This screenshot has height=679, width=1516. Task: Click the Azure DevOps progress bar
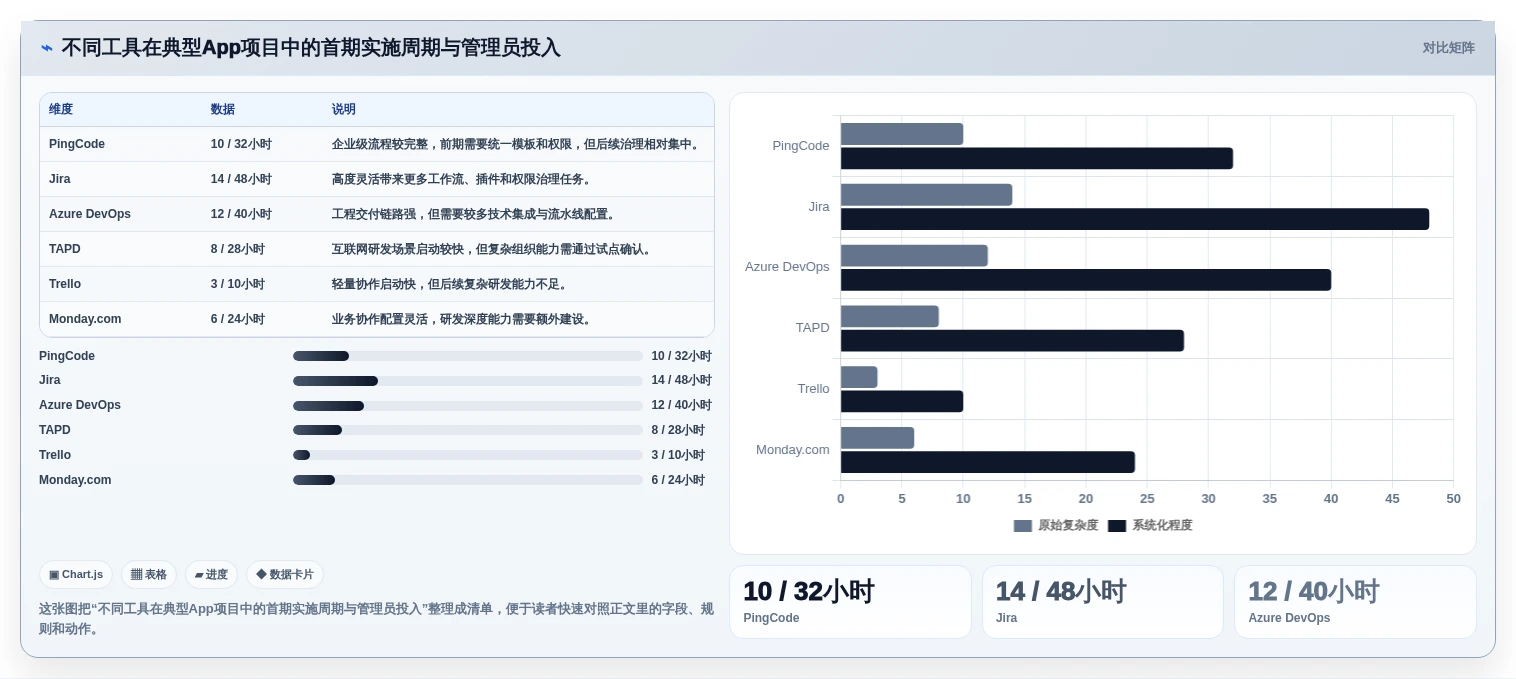click(x=468, y=406)
